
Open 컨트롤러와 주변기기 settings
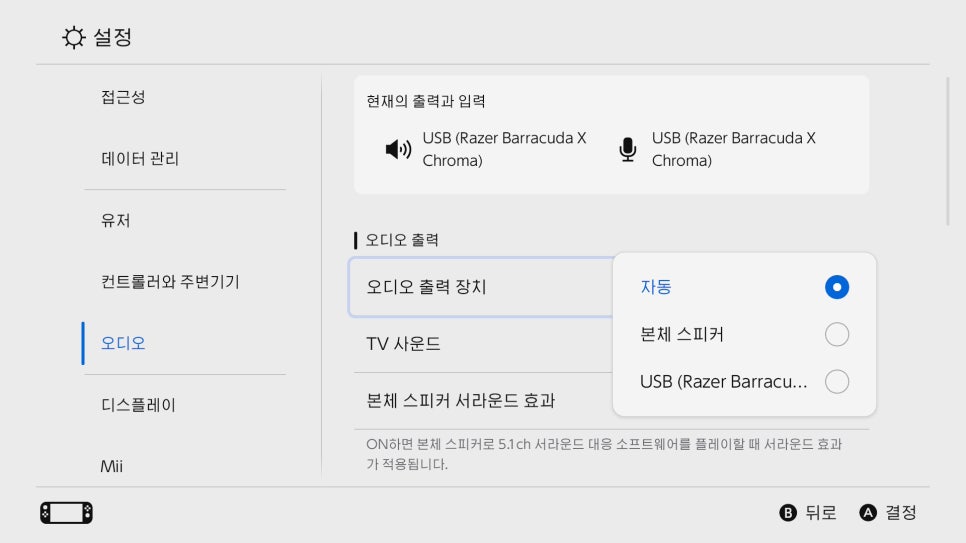click(x=170, y=282)
